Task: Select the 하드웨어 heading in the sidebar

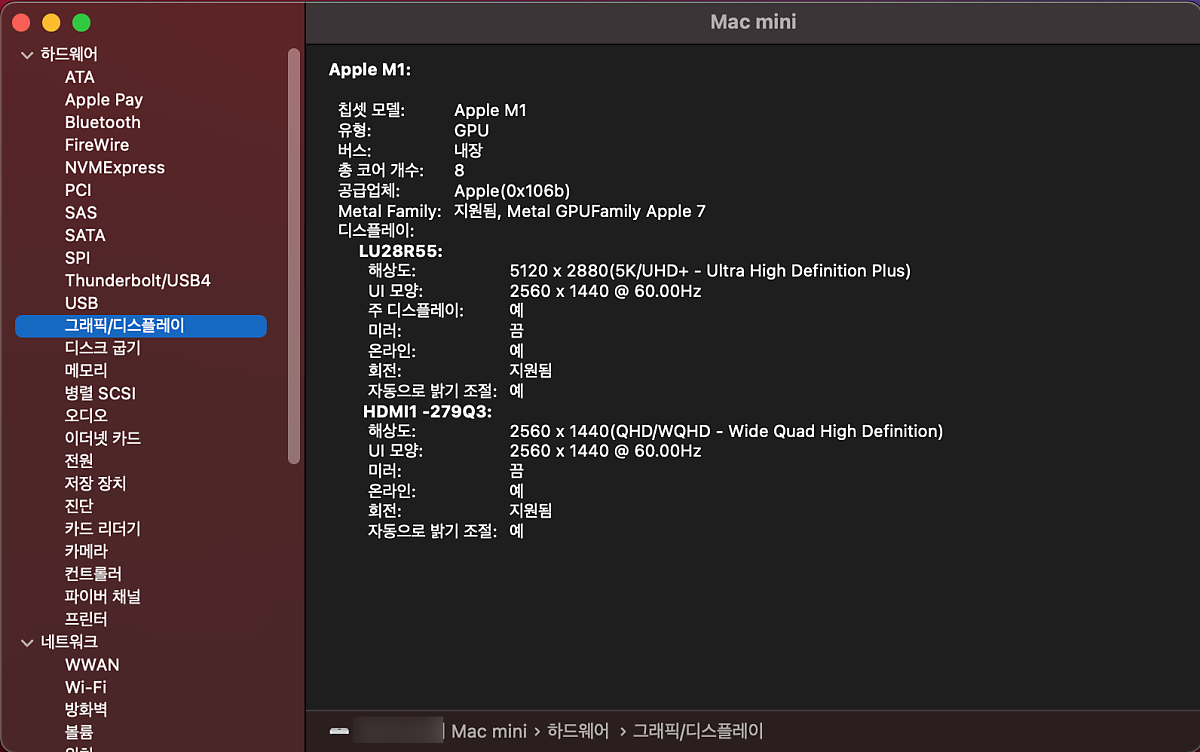Action: (69, 54)
